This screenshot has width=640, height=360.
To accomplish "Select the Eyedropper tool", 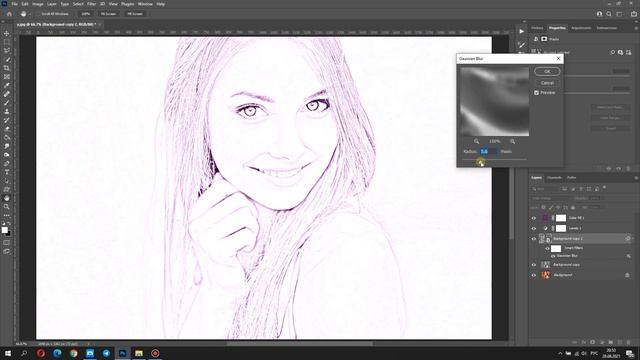I will click(x=7, y=85).
